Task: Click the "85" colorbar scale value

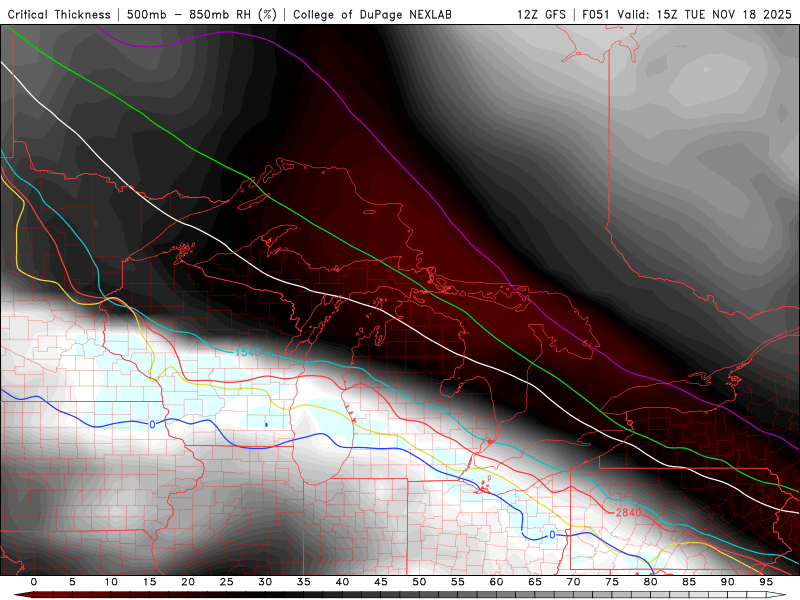Action: coord(689,582)
